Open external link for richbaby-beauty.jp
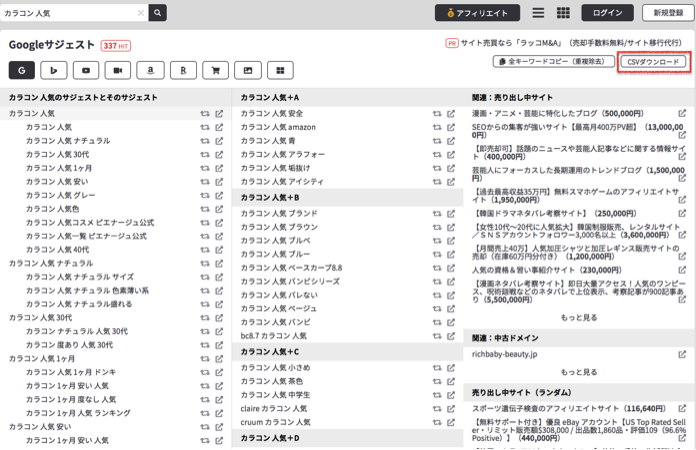696x450 pixels. tap(682, 354)
